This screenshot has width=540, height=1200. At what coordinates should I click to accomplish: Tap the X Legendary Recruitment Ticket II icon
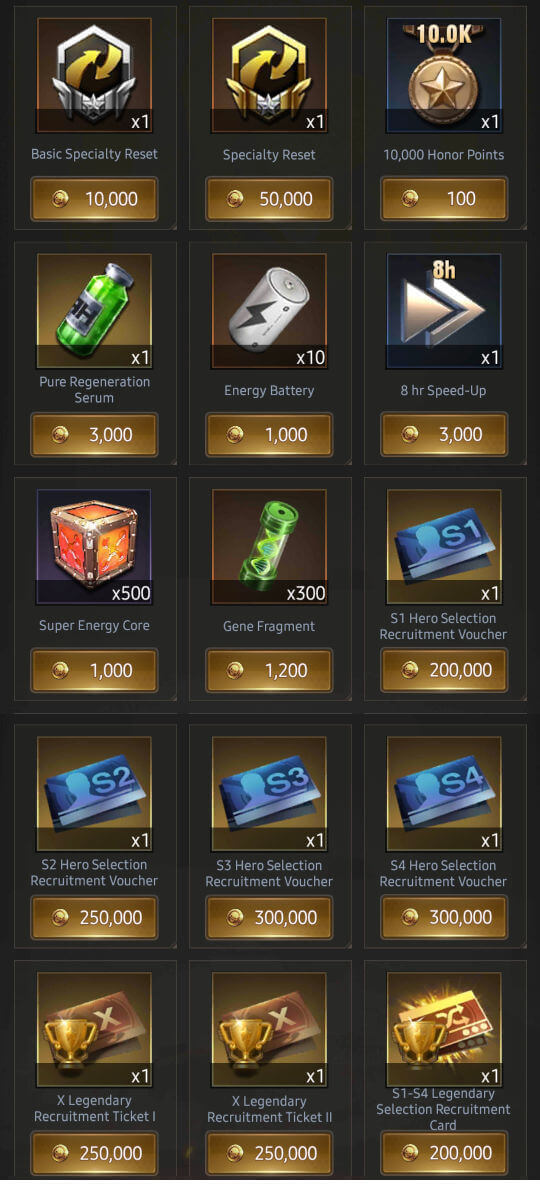tap(269, 1030)
